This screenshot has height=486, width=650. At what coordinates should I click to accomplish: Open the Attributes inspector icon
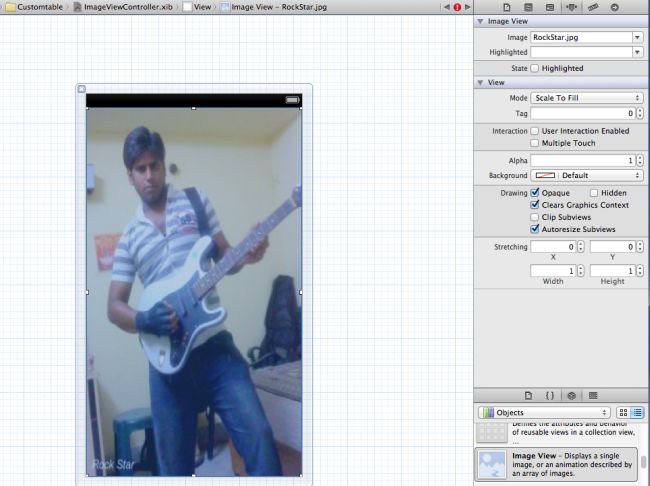click(571, 7)
